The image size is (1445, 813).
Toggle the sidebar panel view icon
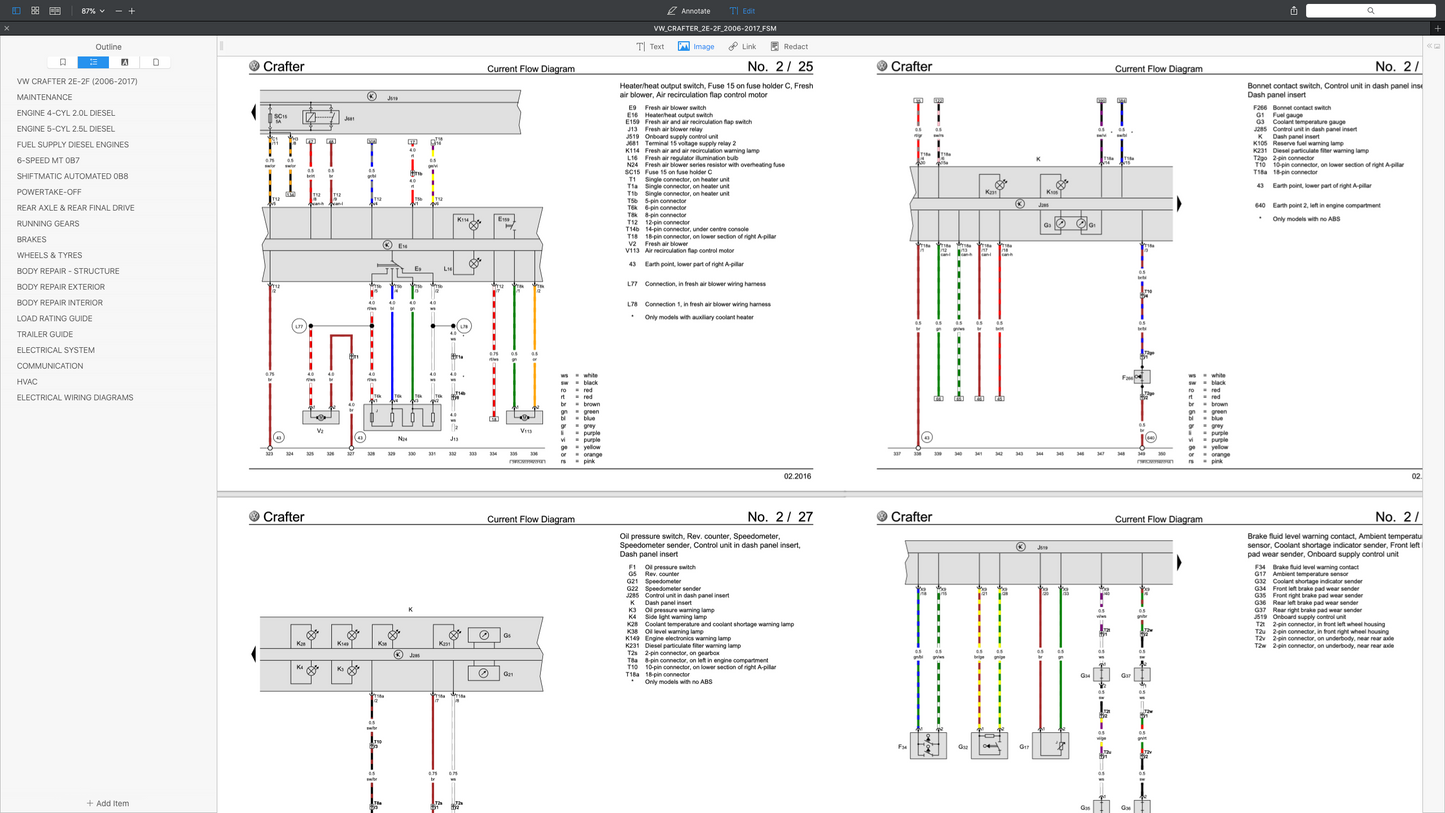click(16, 11)
